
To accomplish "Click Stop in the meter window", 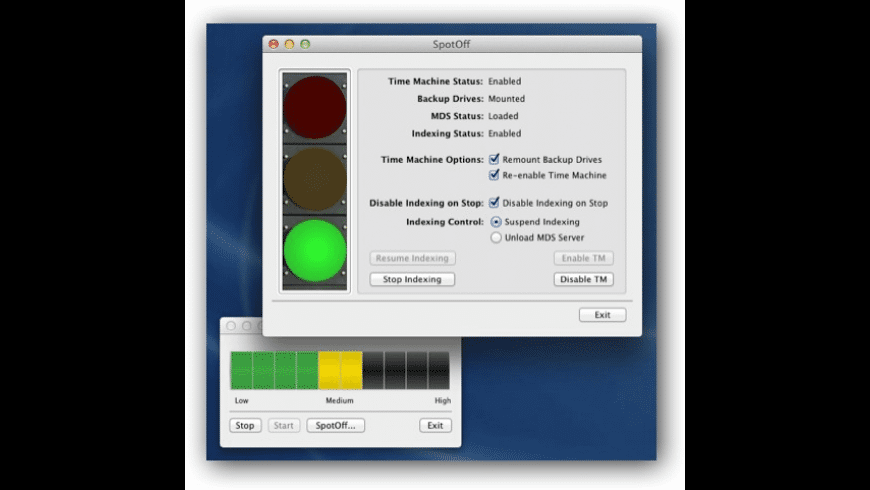I will click(245, 426).
